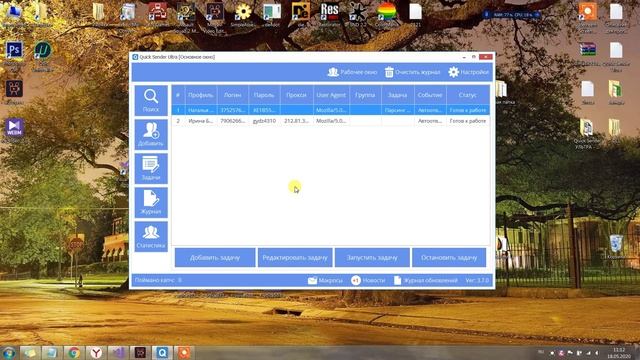
Task: Open the rainbow-colored desktop icon
Action: [386, 15]
